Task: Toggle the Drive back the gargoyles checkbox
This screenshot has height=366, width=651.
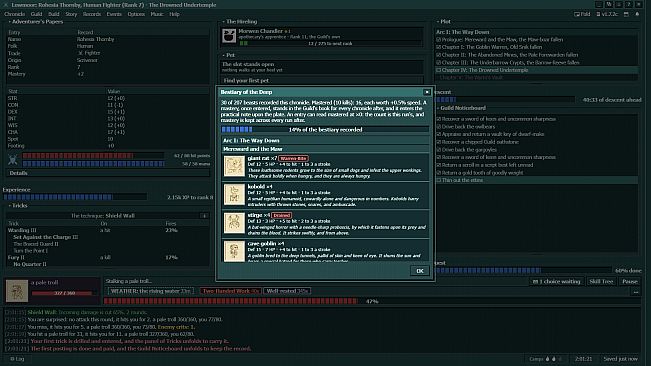Action: click(x=438, y=150)
